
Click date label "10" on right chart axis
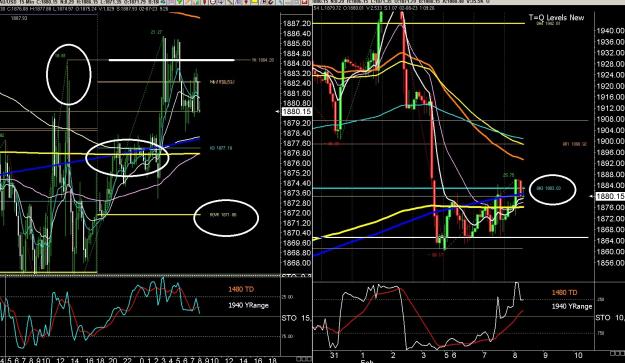click(578, 355)
